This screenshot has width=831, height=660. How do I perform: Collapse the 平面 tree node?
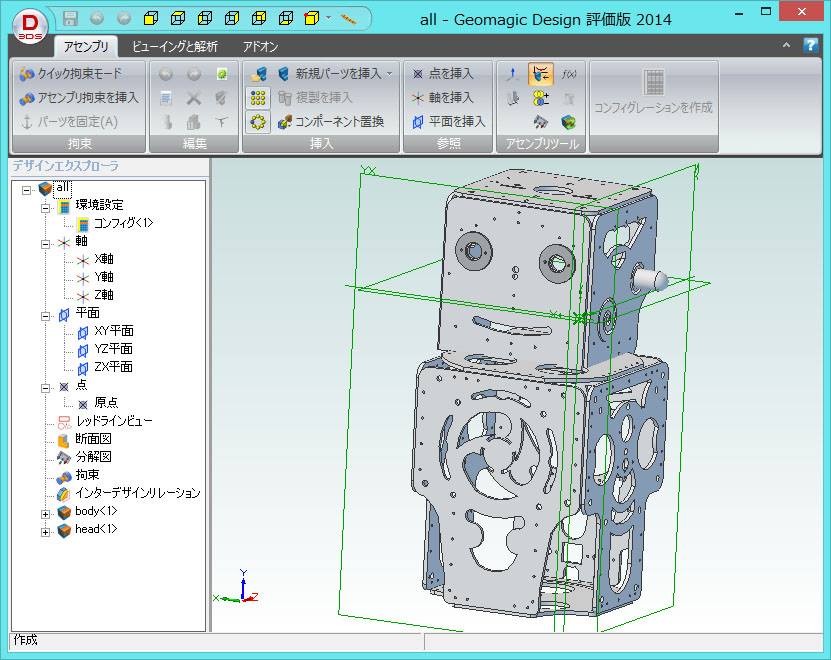(46, 316)
